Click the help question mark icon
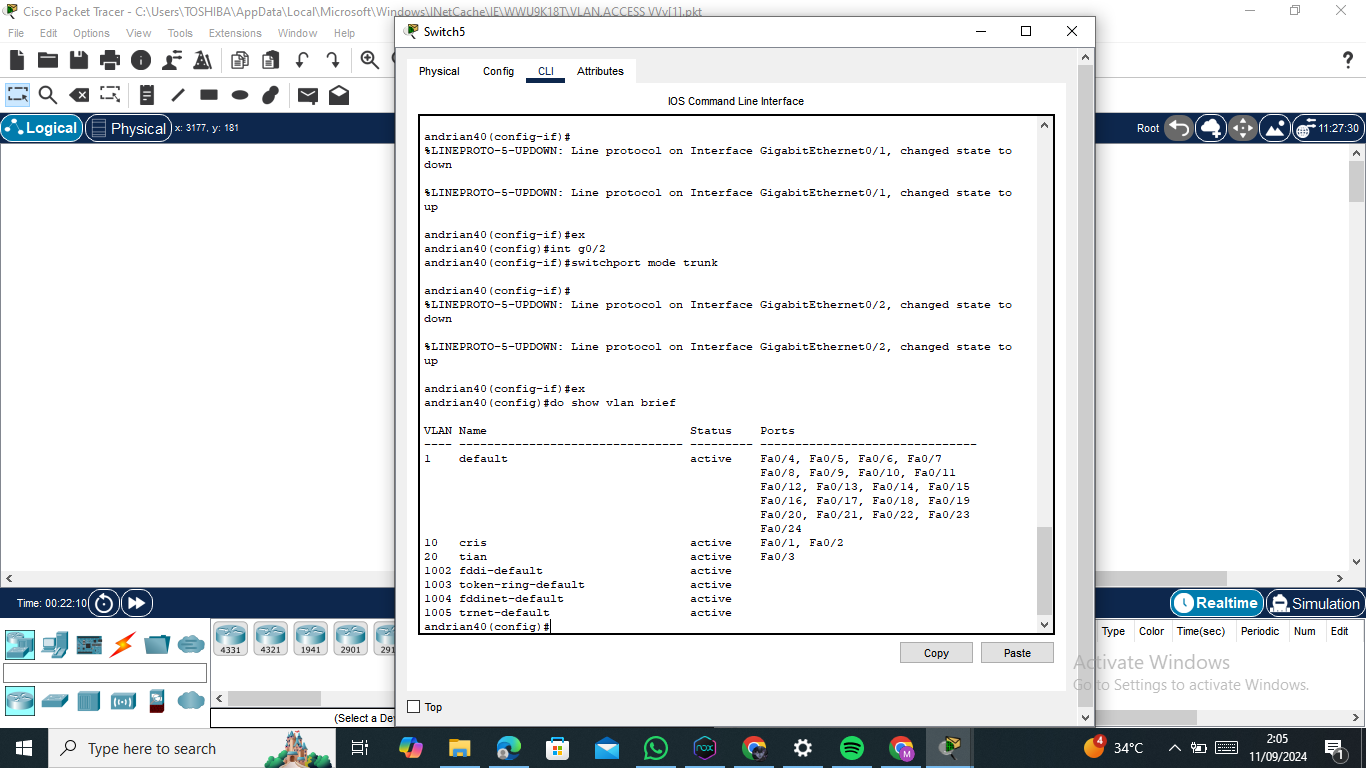Screen dimensions: 1366x768 1347,60
